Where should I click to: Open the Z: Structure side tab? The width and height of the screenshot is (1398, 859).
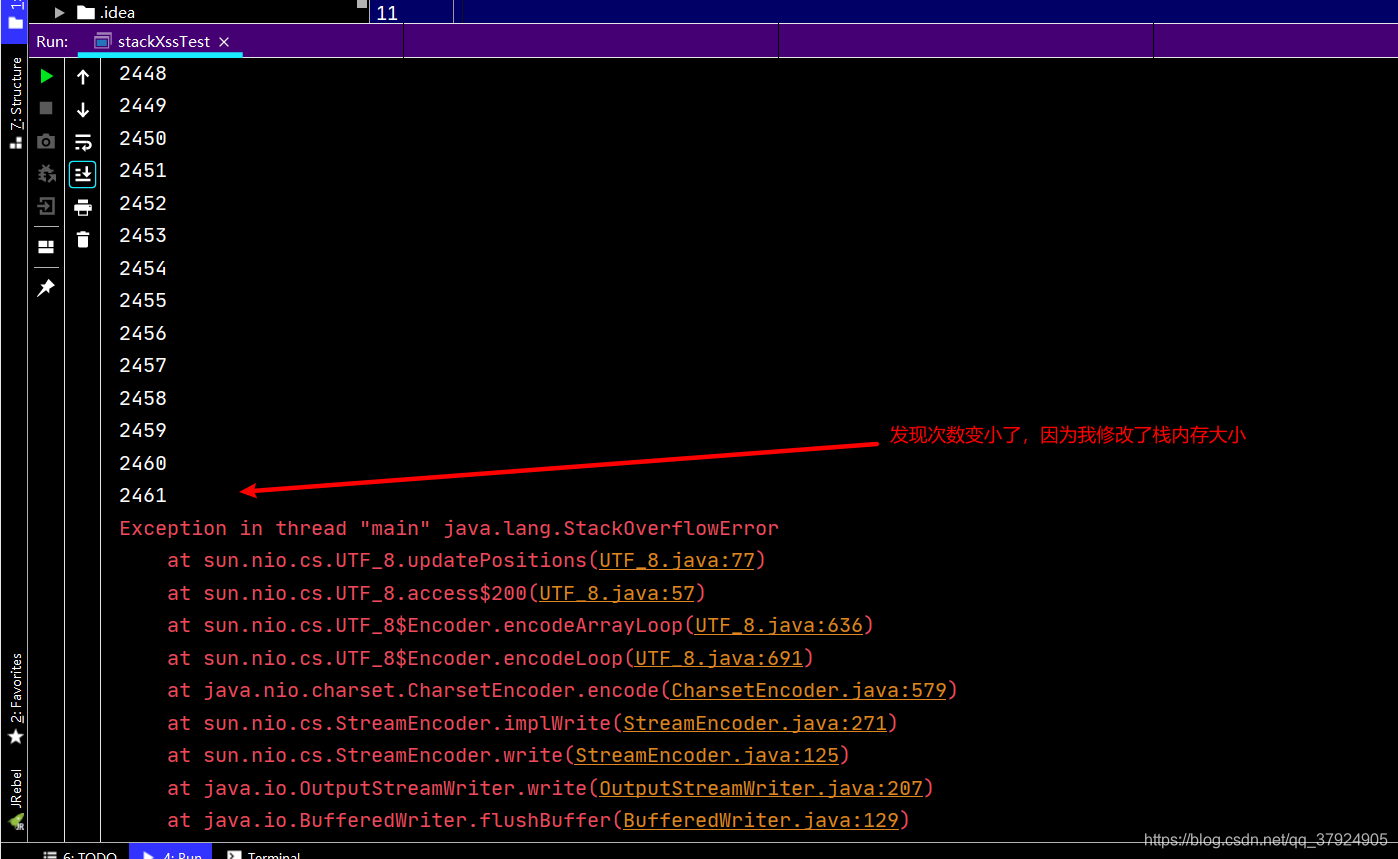tap(15, 102)
